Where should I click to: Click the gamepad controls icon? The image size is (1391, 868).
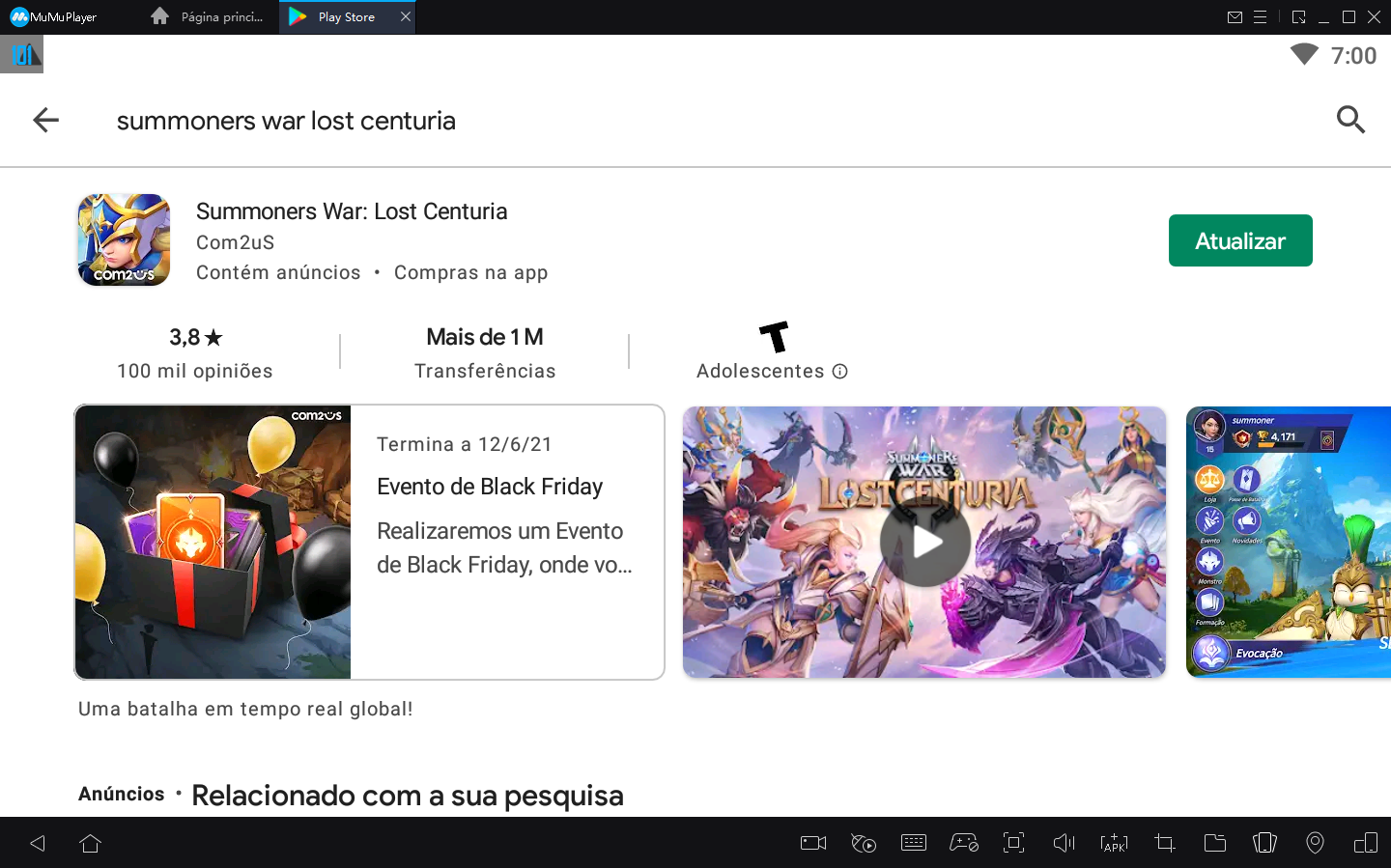tap(964, 842)
